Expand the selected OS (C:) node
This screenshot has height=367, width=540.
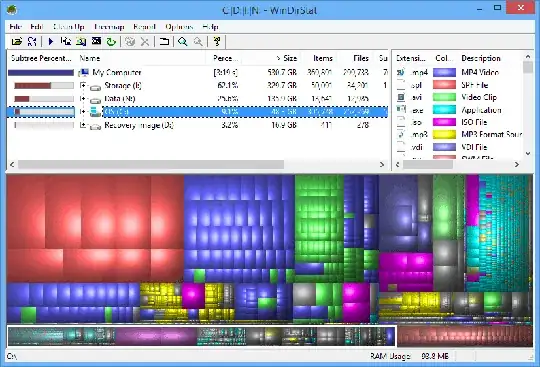[x=83, y=112]
